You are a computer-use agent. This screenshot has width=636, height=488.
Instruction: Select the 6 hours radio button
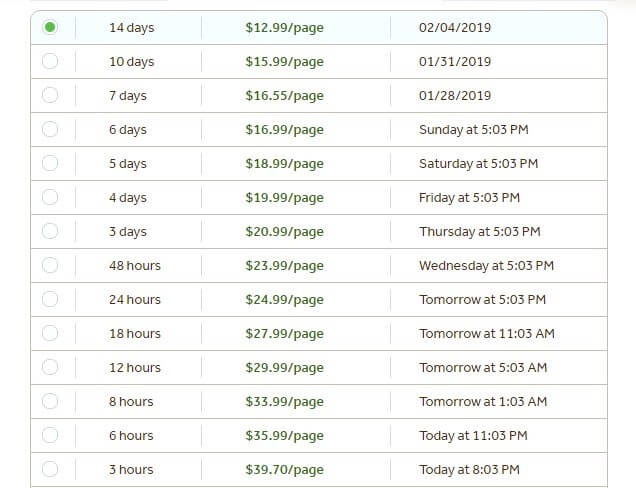[x=50, y=435]
